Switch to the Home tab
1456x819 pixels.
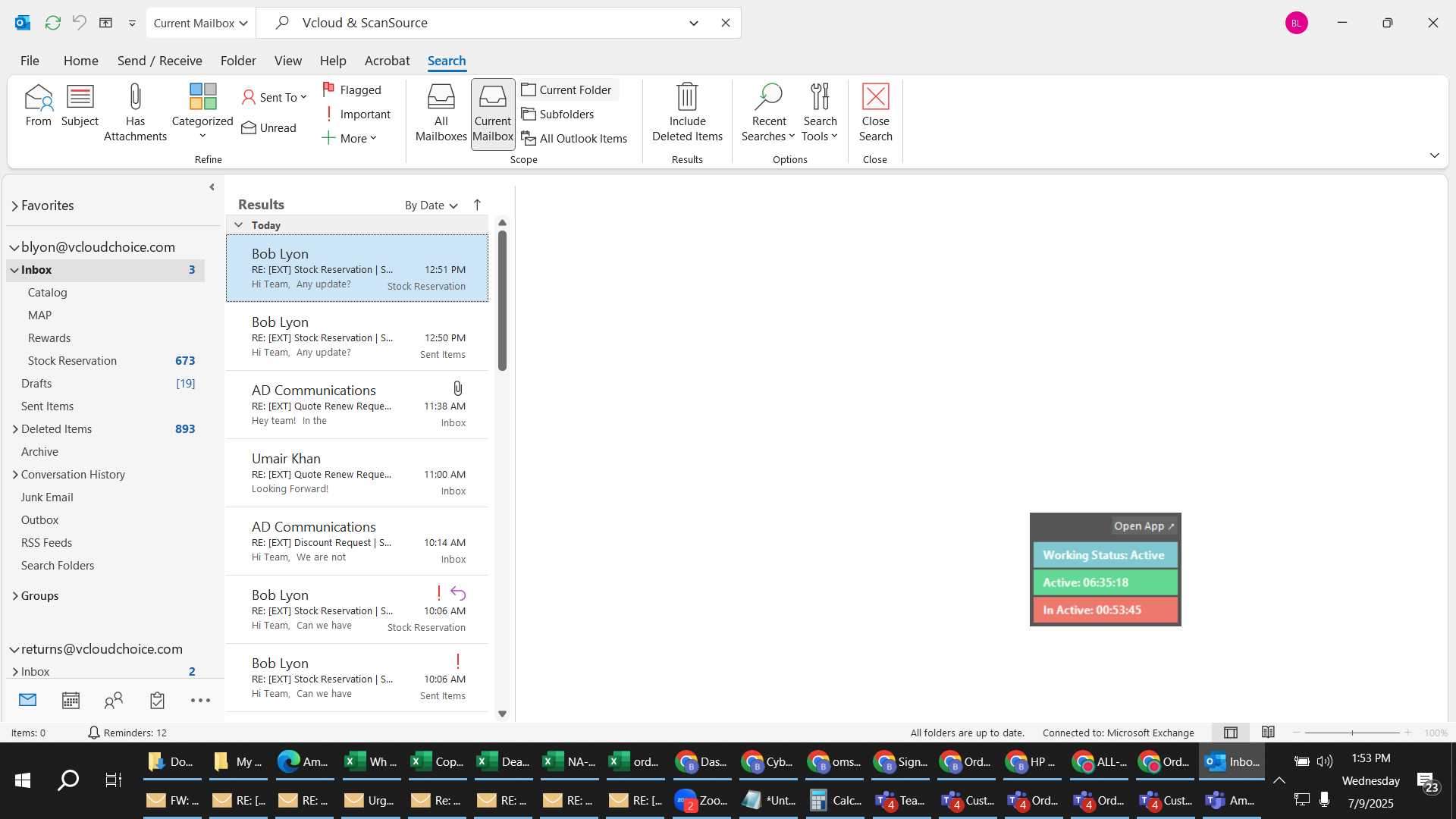point(80,61)
